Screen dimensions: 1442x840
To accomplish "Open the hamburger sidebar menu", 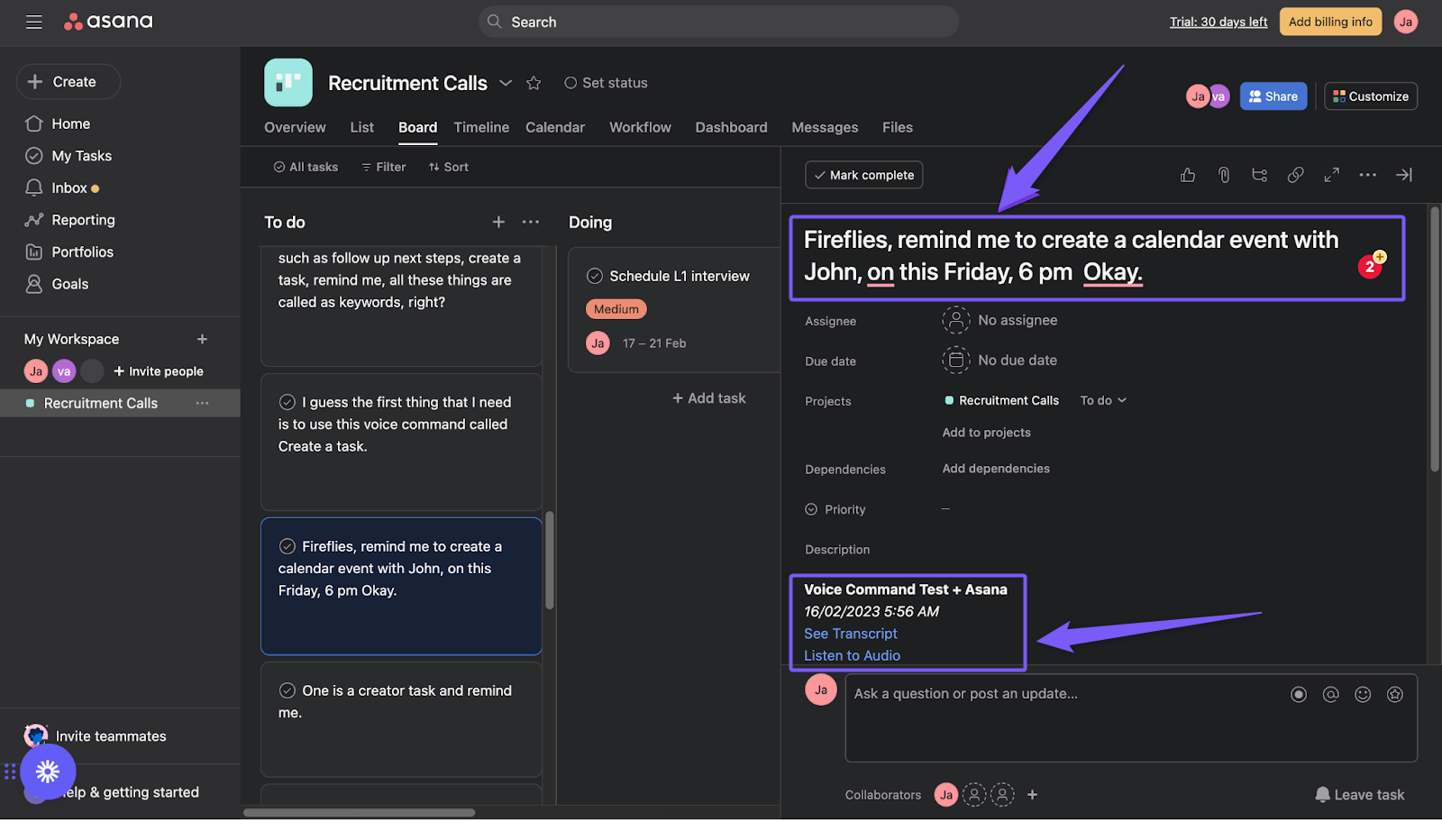I will (34, 22).
